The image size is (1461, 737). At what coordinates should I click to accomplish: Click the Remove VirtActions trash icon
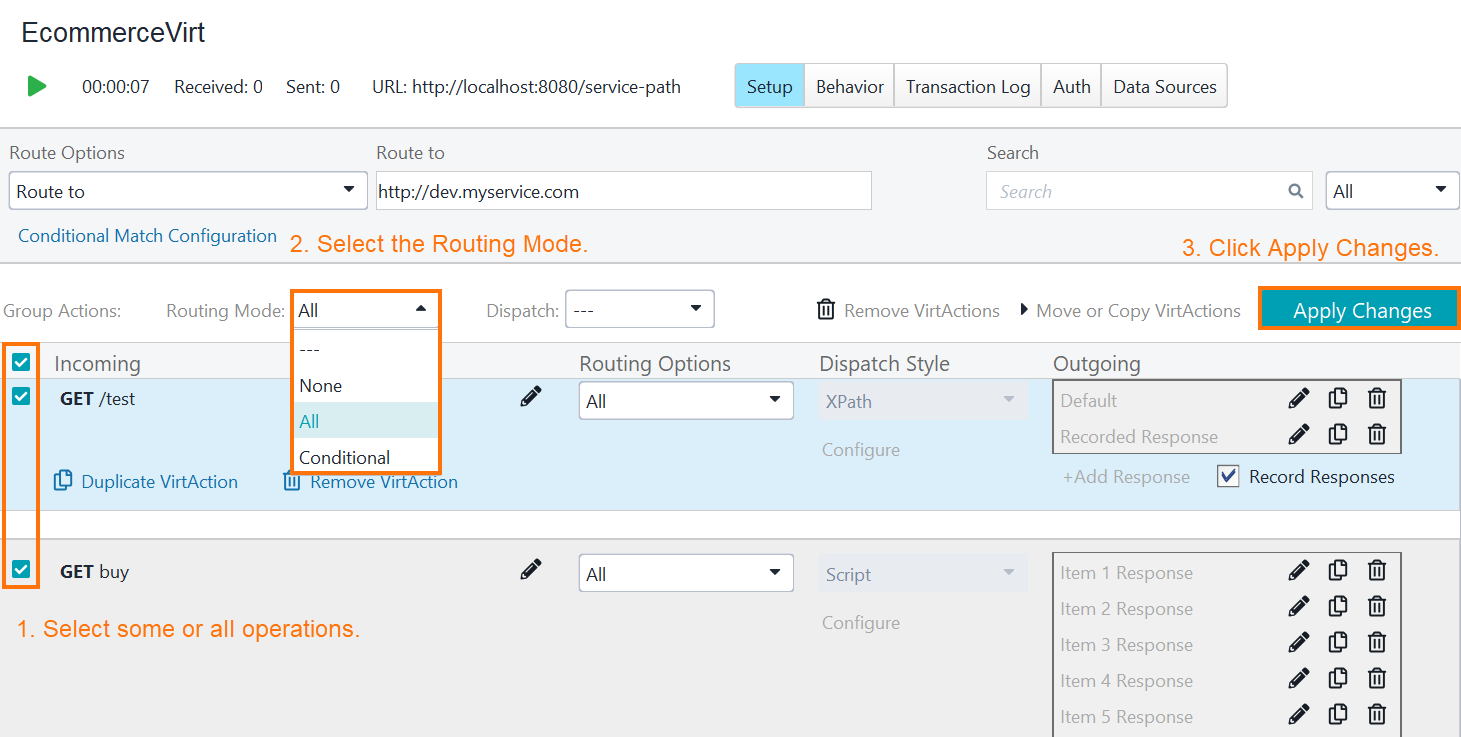tap(826, 309)
